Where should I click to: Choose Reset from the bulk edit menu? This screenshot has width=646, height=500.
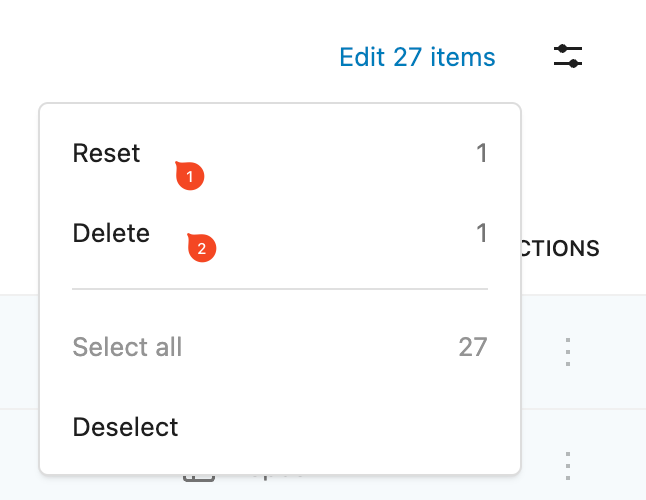[280, 153]
